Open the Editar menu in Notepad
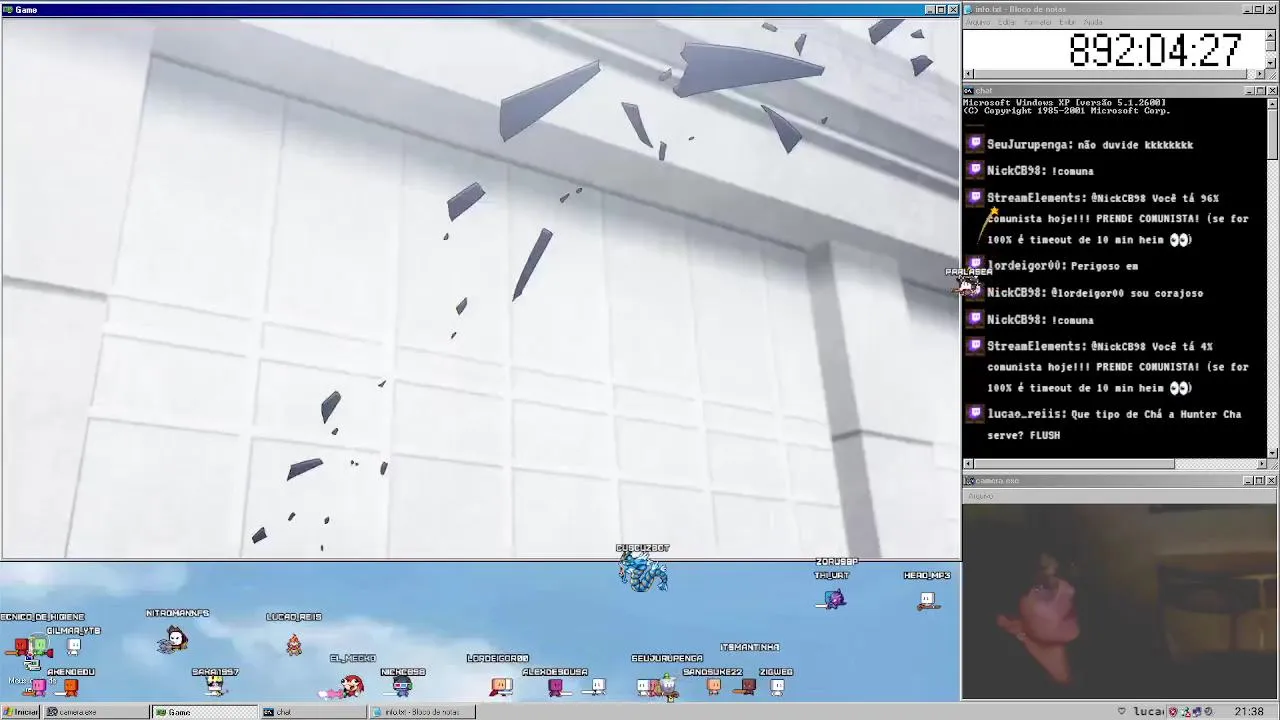 1006,22
